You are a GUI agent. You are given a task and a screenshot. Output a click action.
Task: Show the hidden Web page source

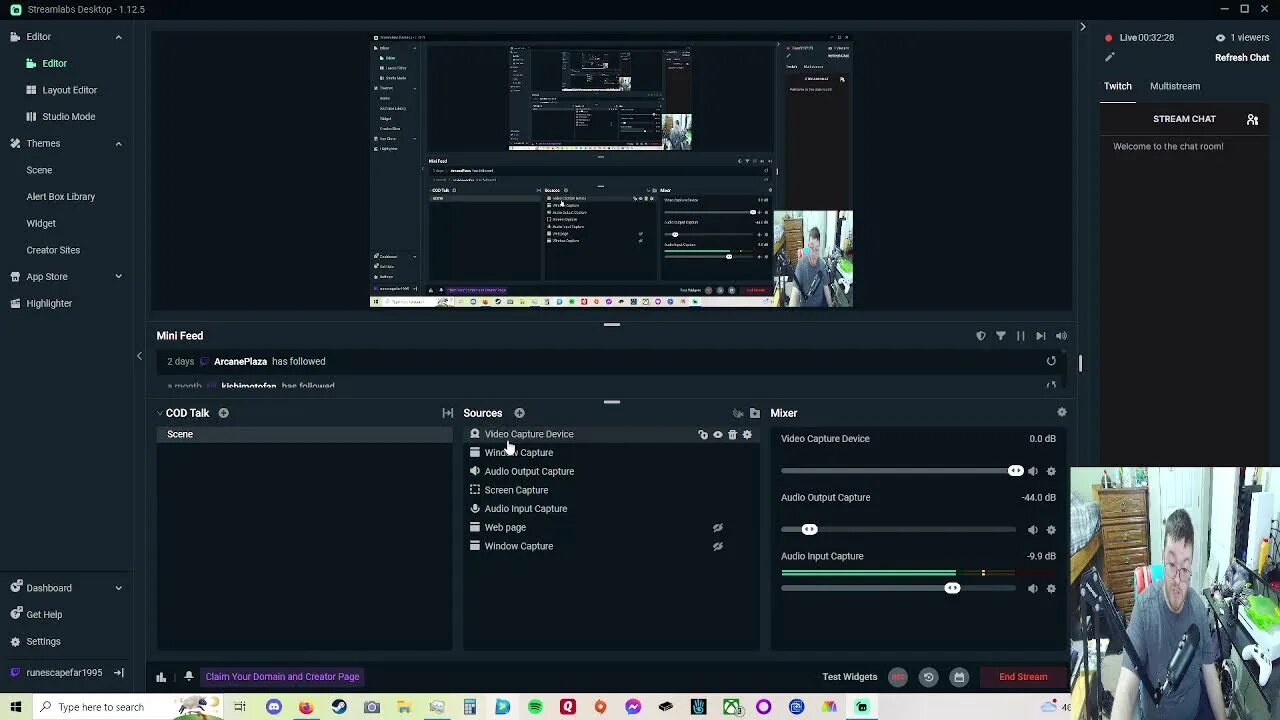coord(717,527)
